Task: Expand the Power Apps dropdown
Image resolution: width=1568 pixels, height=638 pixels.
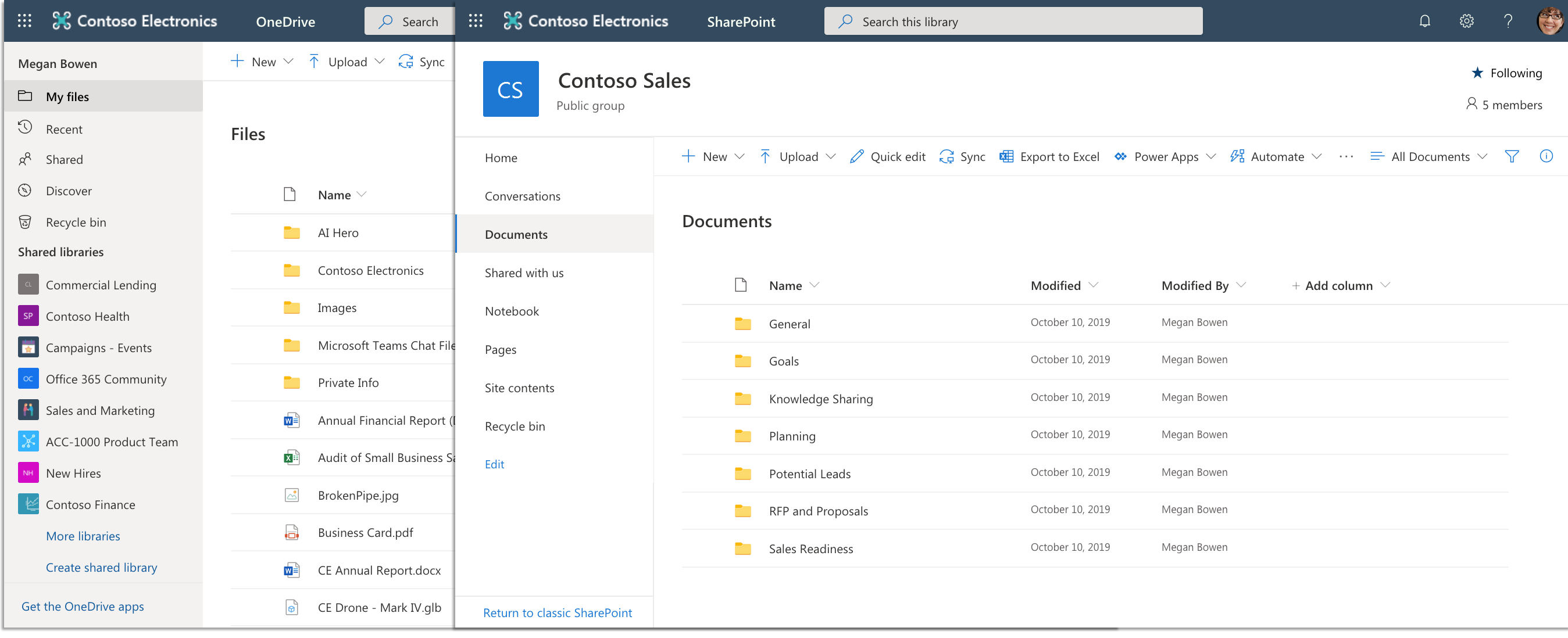Action: (x=1210, y=156)
